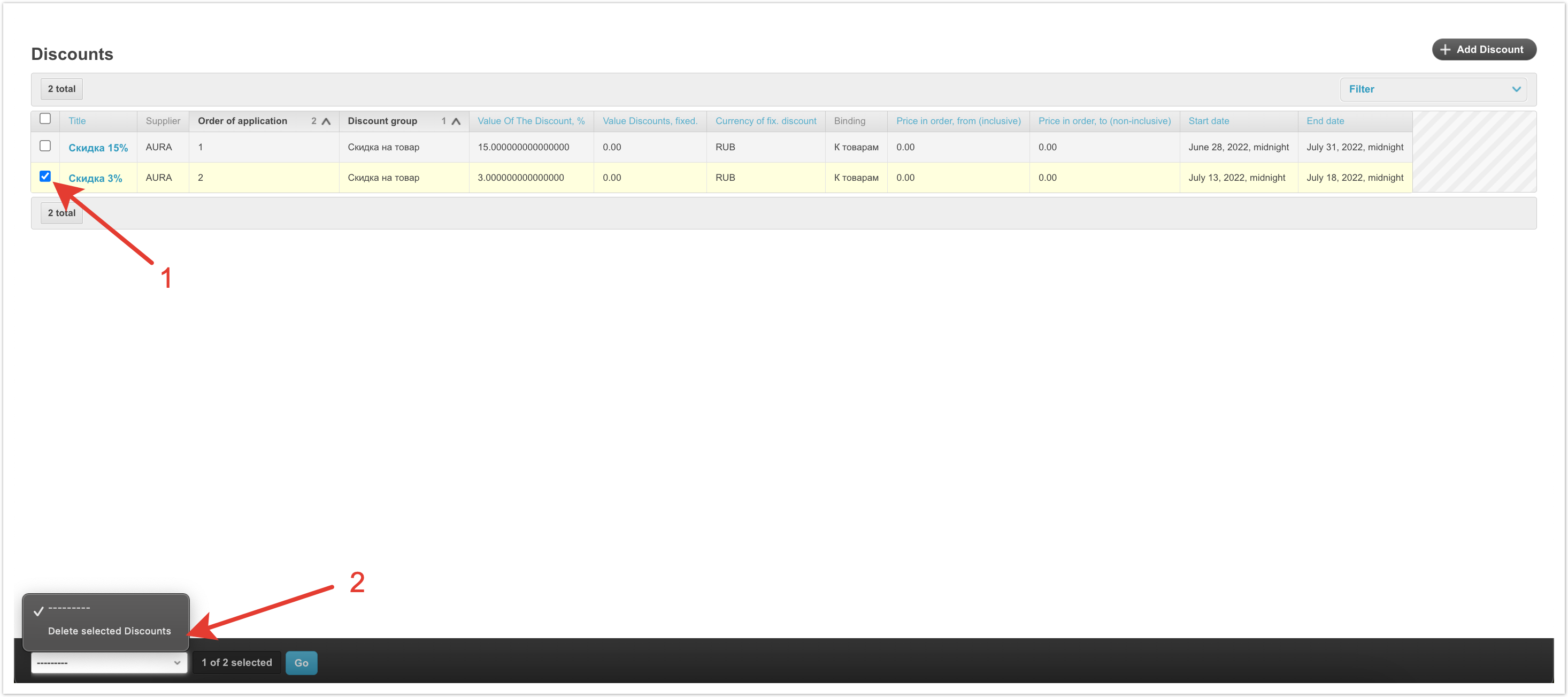Viewport: 1568px width, 697px height.
Task: Open the Скидка 15% discount link
Action: (98, 148)
